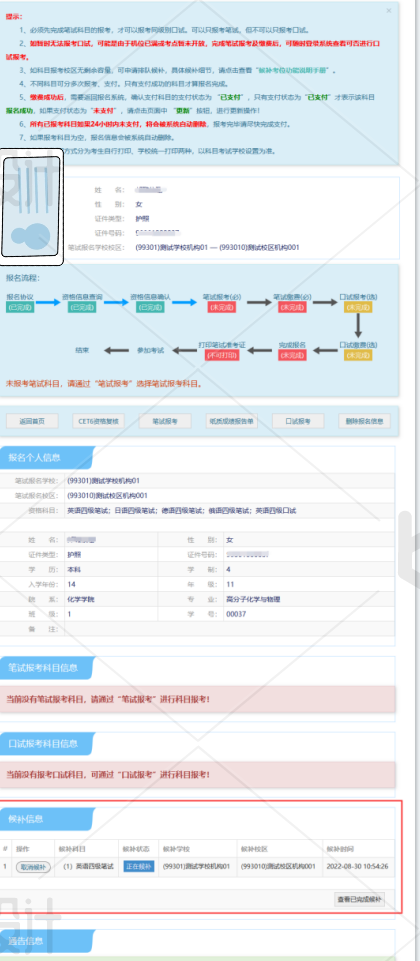Viewport: 420px width, 961px height.
Task: Click the 资格信息查询 flow step
Action: (x=82, y=302)
